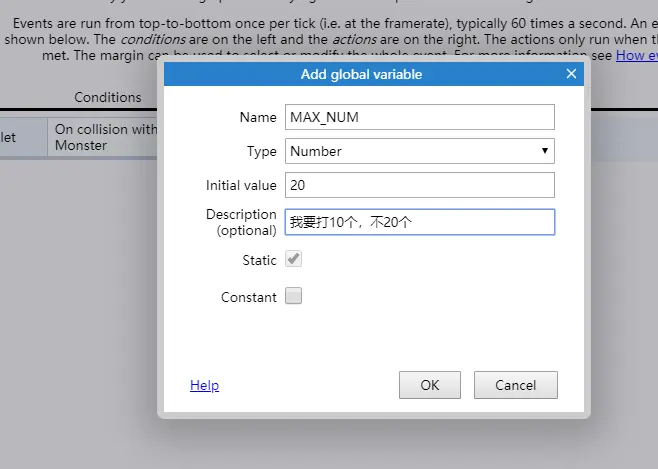Click the 'Type' text label
Viewport: 658px width, 469px height.
pyautogui.click(x=261, y=151)
